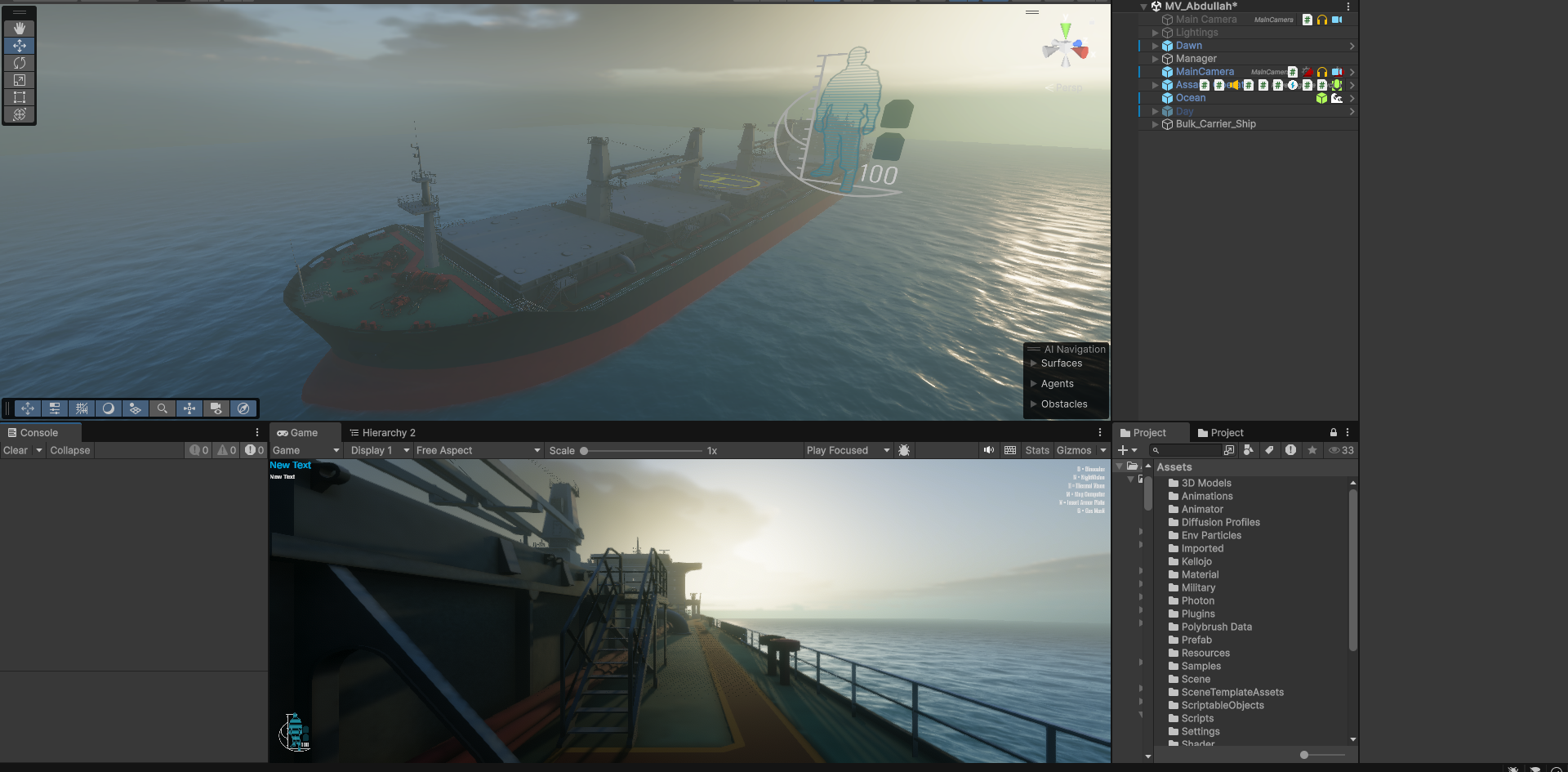Click the favorites star icon
Image resolution: width=1568 pixels, height=772 pixels.
[x=1312, y=450]
